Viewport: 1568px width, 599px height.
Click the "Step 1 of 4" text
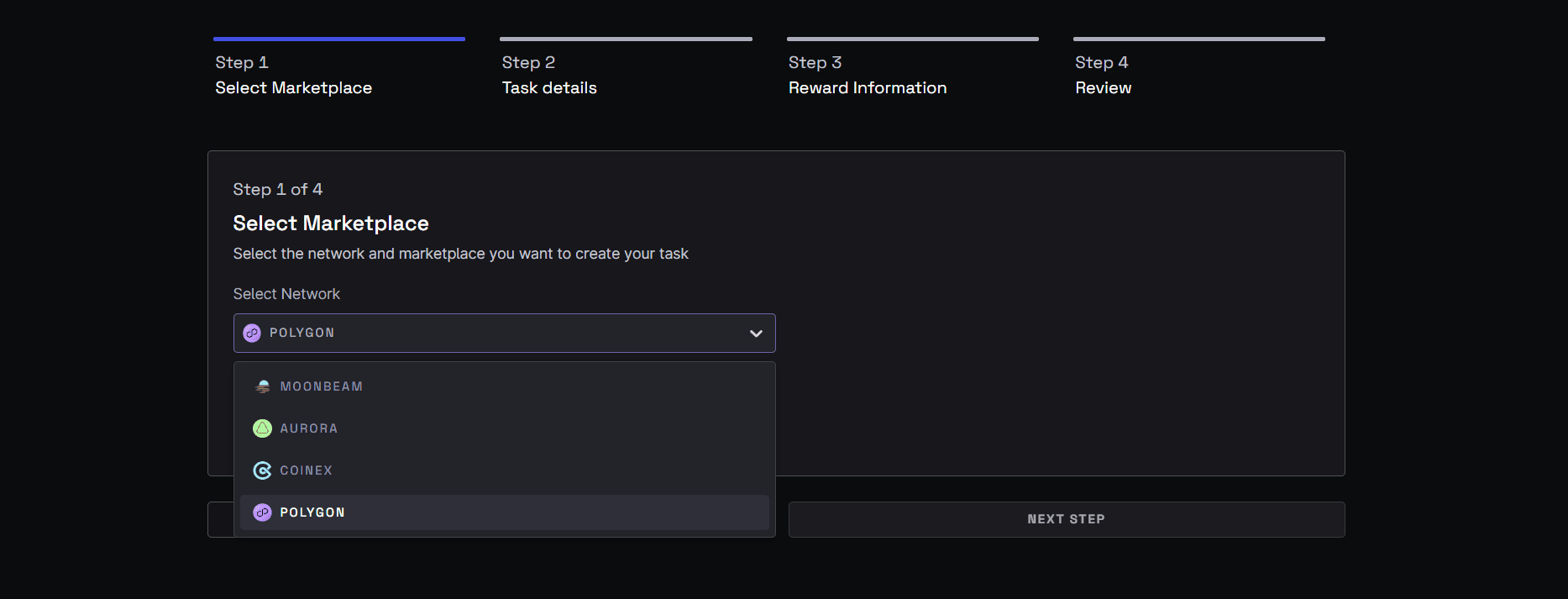(x=278, y=189)
